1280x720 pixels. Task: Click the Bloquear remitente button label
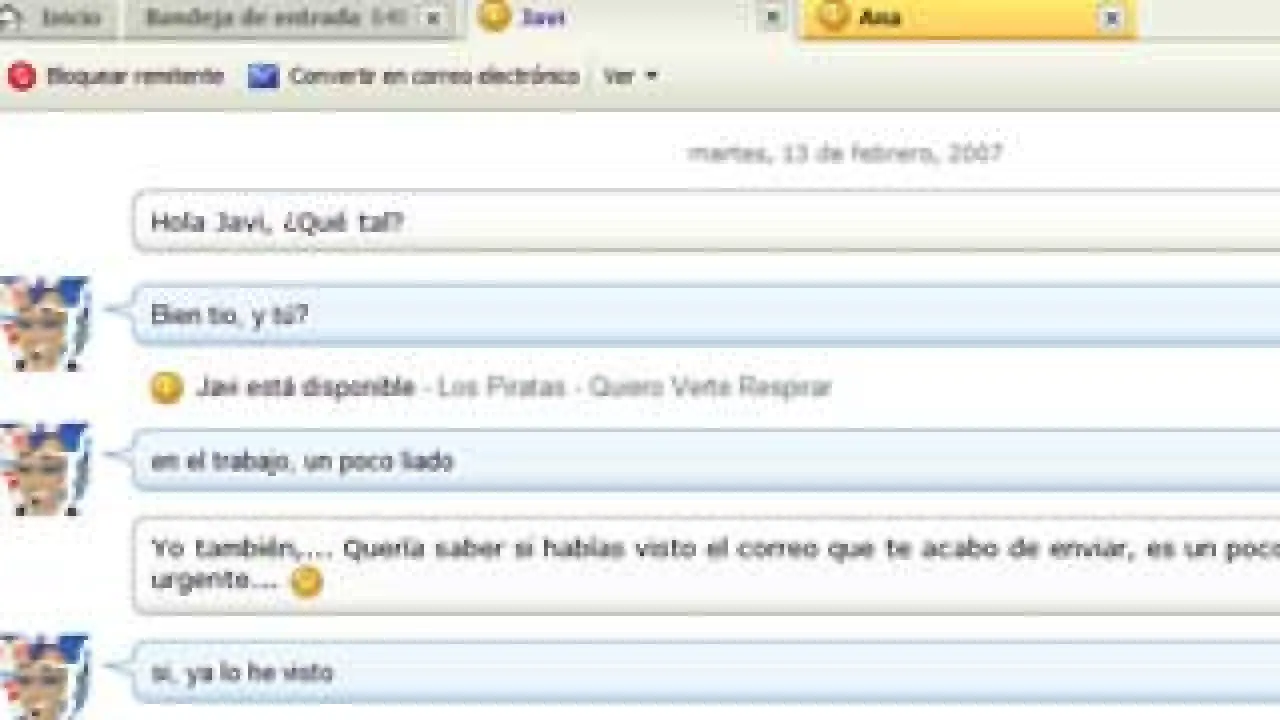tap(135, 76)
